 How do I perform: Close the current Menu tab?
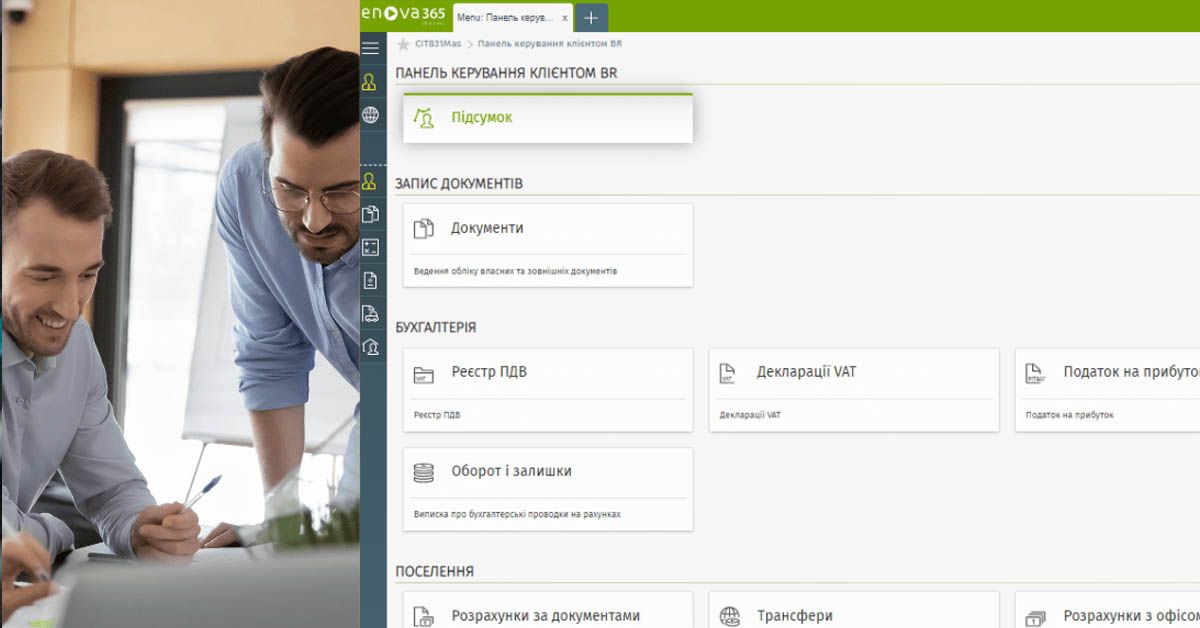click(x=564, y=17)
